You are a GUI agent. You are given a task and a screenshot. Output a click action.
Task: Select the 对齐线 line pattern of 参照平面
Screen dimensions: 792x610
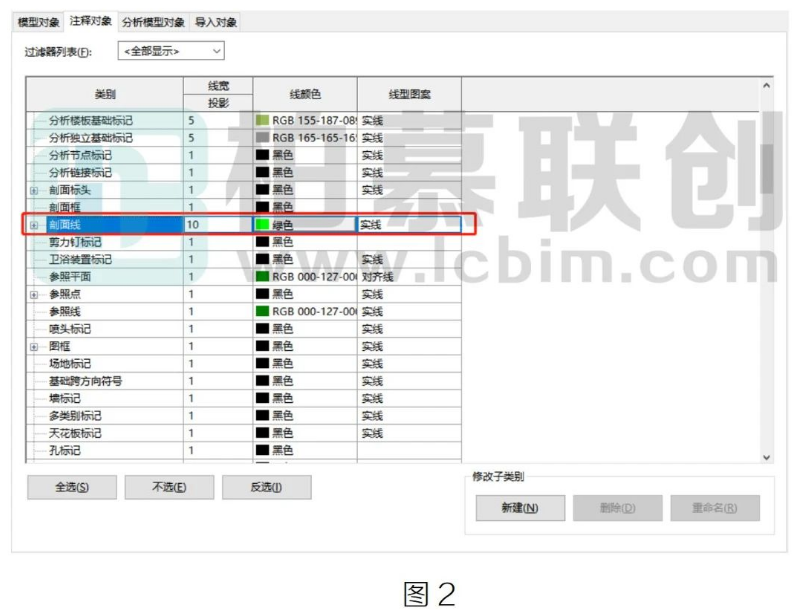point(409,277)
